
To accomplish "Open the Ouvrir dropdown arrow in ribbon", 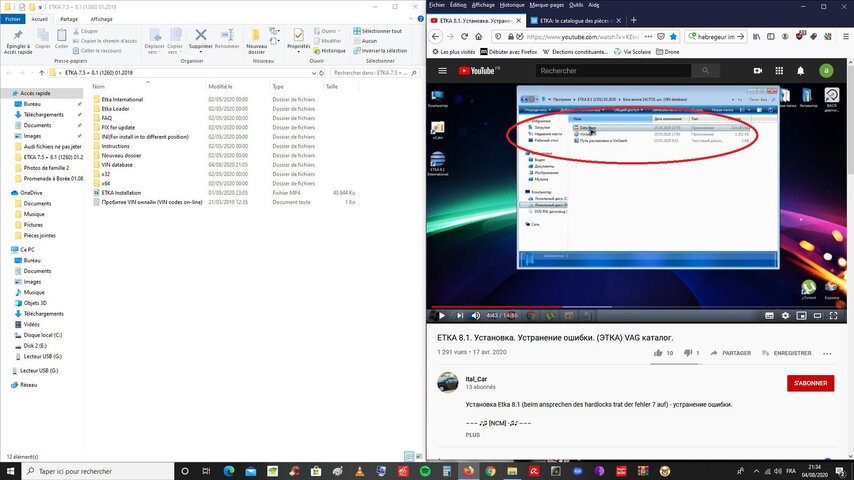I will point(341,31).
